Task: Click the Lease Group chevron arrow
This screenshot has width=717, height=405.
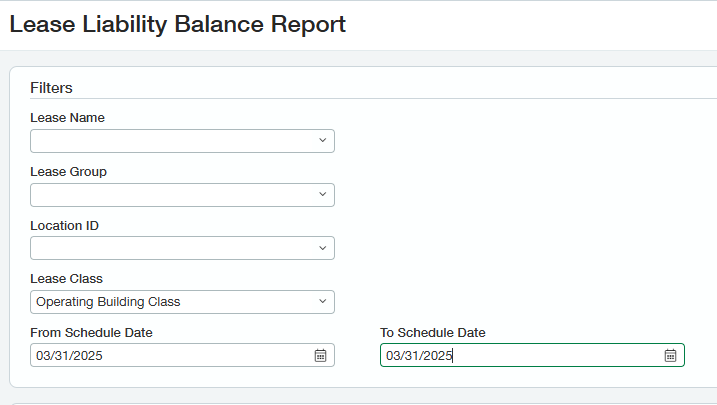Action: [322, 194]
